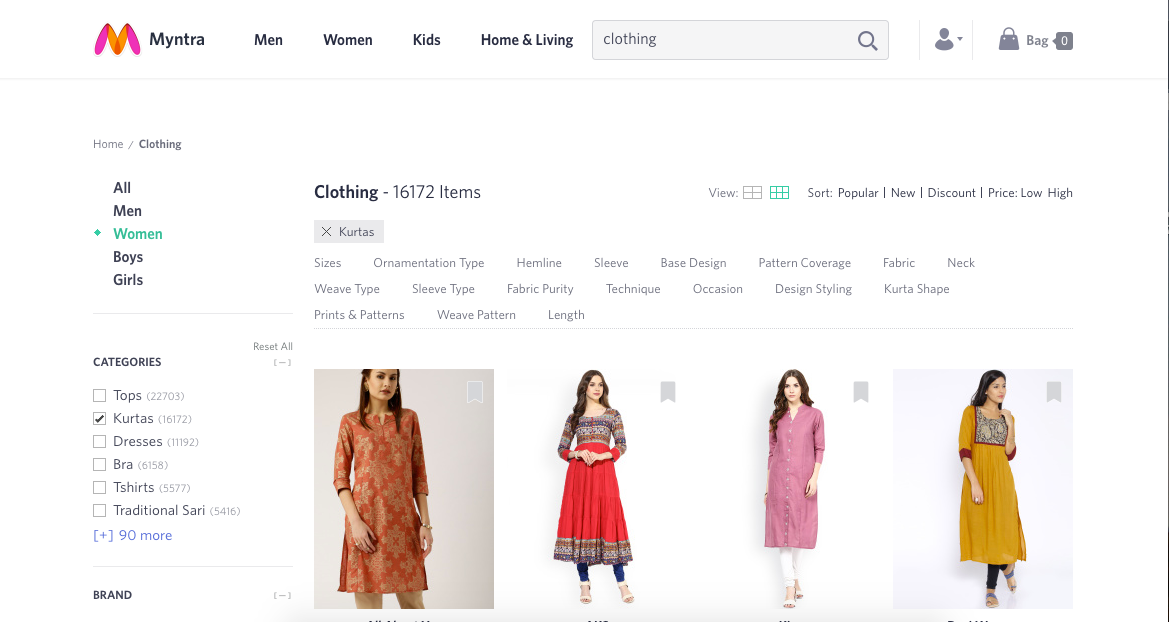Bookmark the rust printed kurta product
Screen dimensions: 1169x622
[x=475, y=393]
